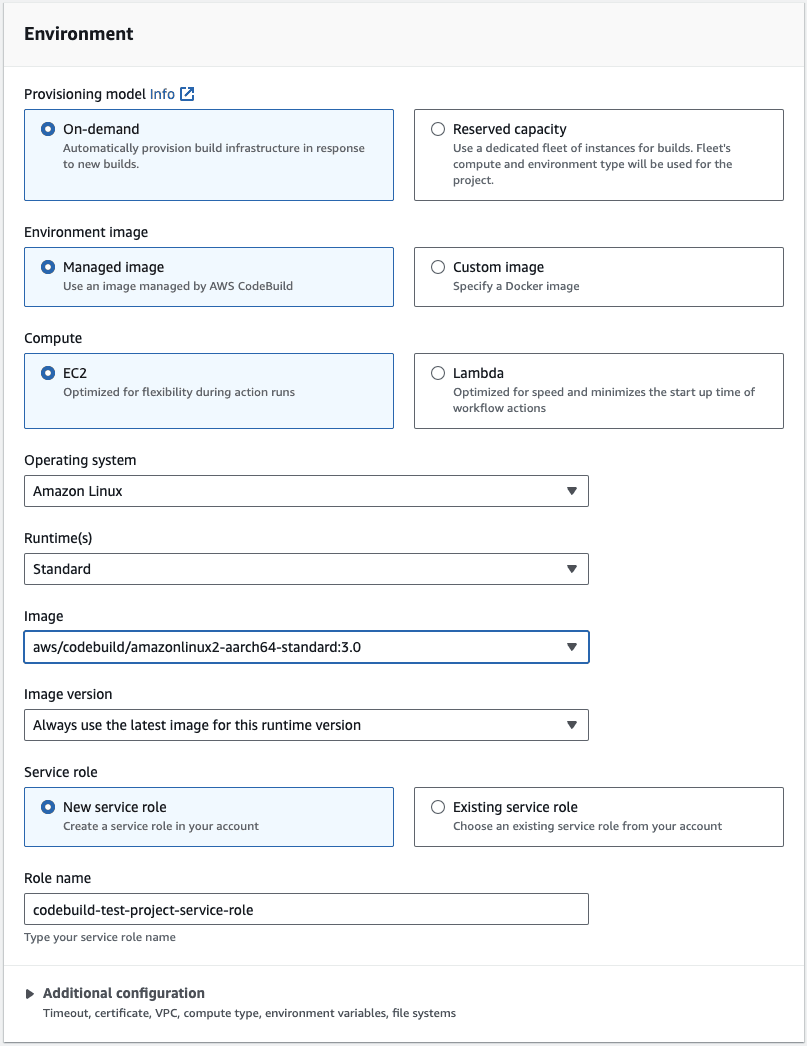Screen dimensions: 807x1046
Task: Choose the Managed image option
Action: [x=48, y=267]
